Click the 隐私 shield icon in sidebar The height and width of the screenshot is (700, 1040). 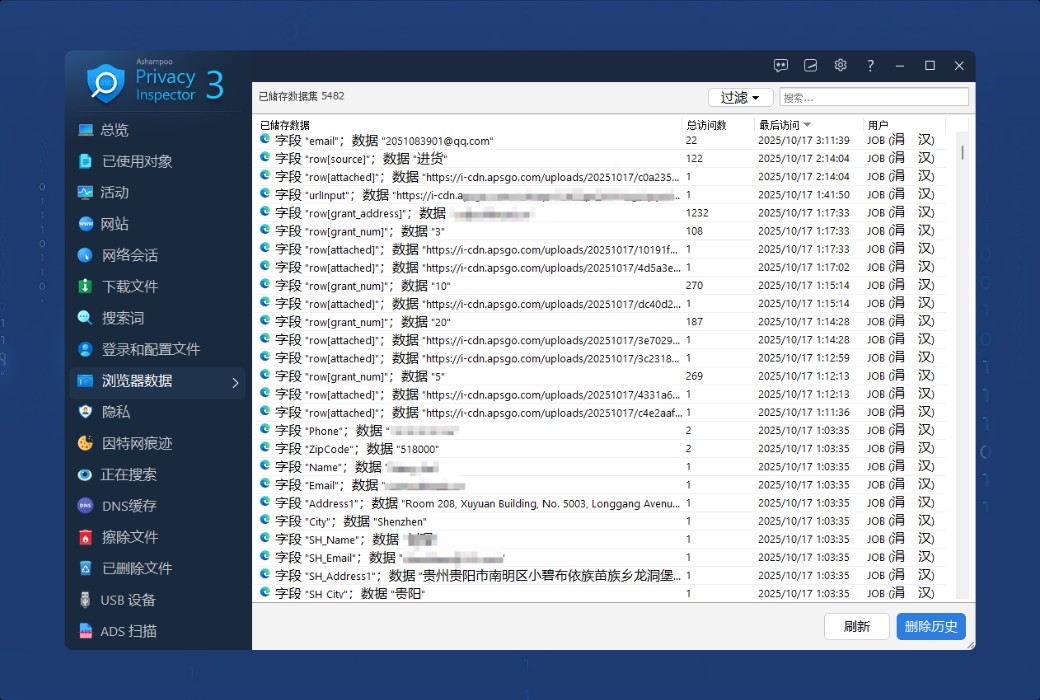85,412
